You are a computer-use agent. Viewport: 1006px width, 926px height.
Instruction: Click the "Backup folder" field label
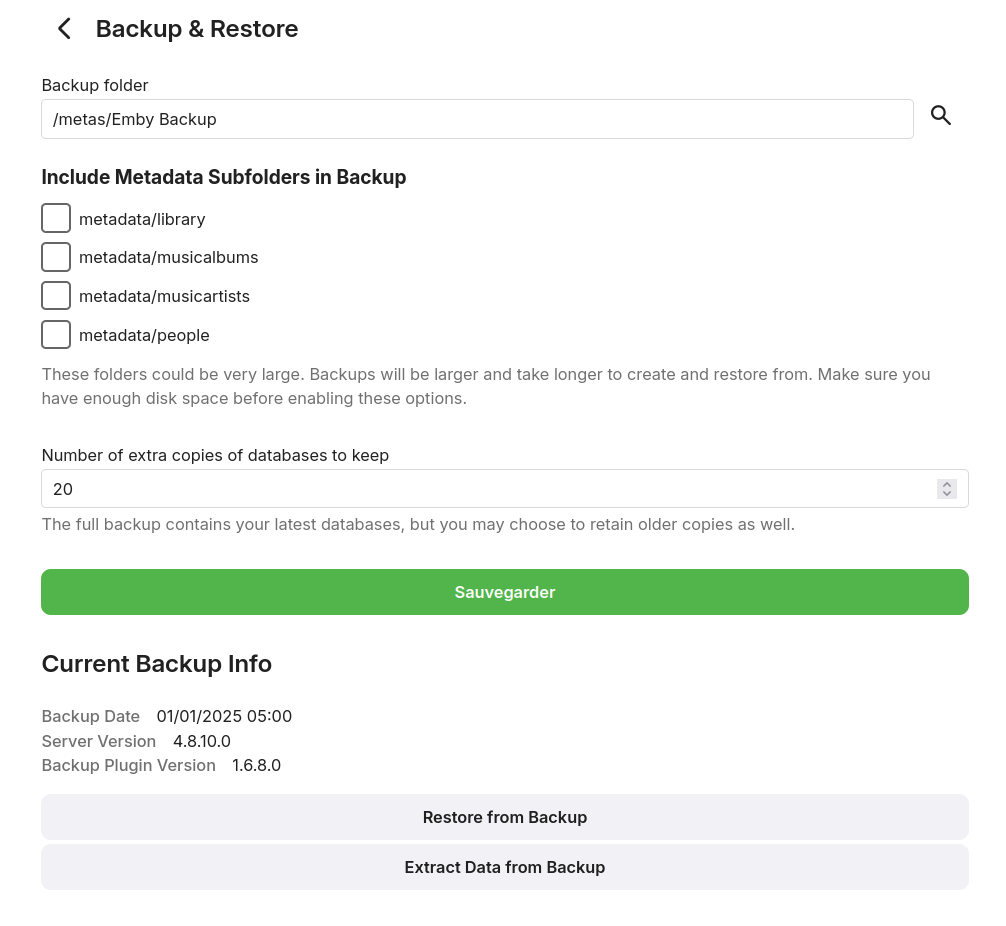(x=95, y=86)
